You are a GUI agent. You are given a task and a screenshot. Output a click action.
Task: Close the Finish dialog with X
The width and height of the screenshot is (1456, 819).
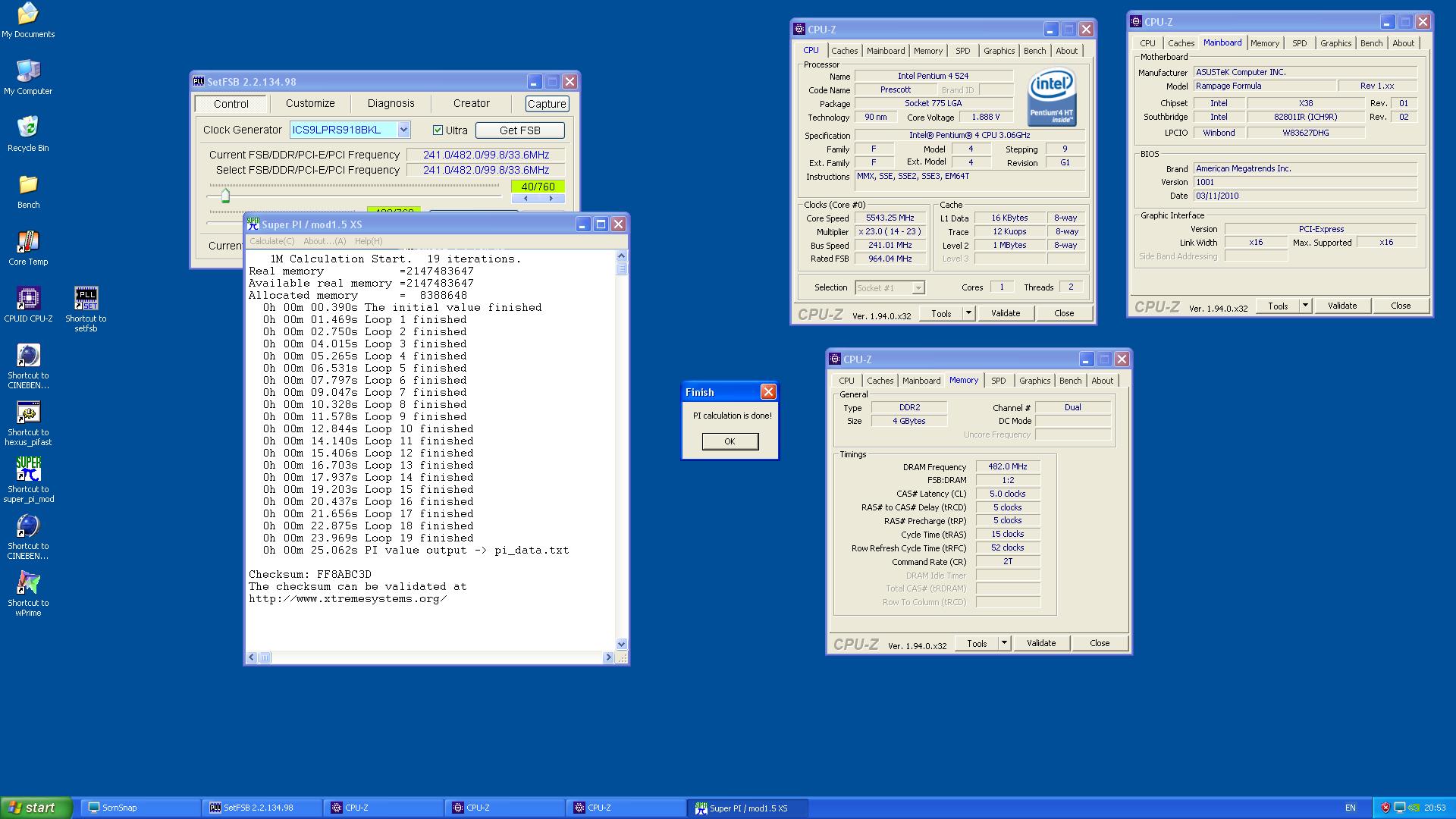pos(768,391)
